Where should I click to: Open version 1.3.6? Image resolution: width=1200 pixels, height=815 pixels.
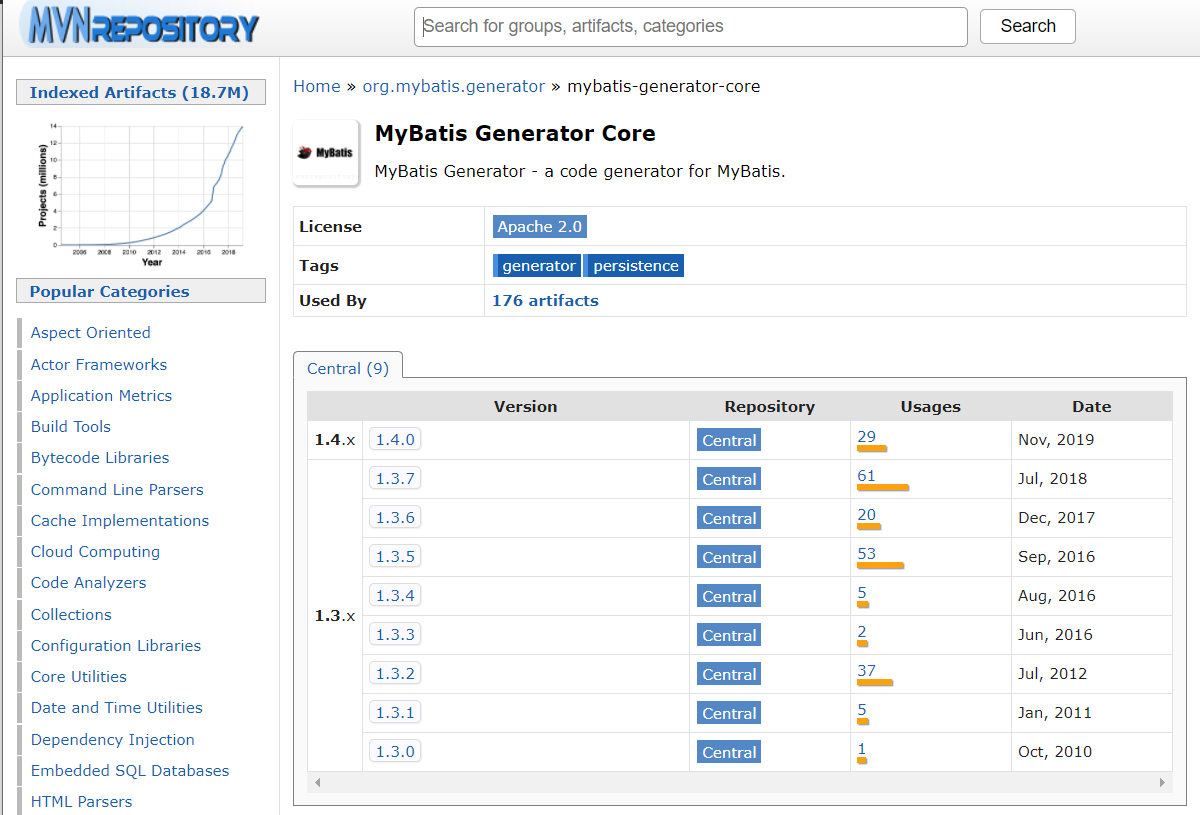pos(395,517)
